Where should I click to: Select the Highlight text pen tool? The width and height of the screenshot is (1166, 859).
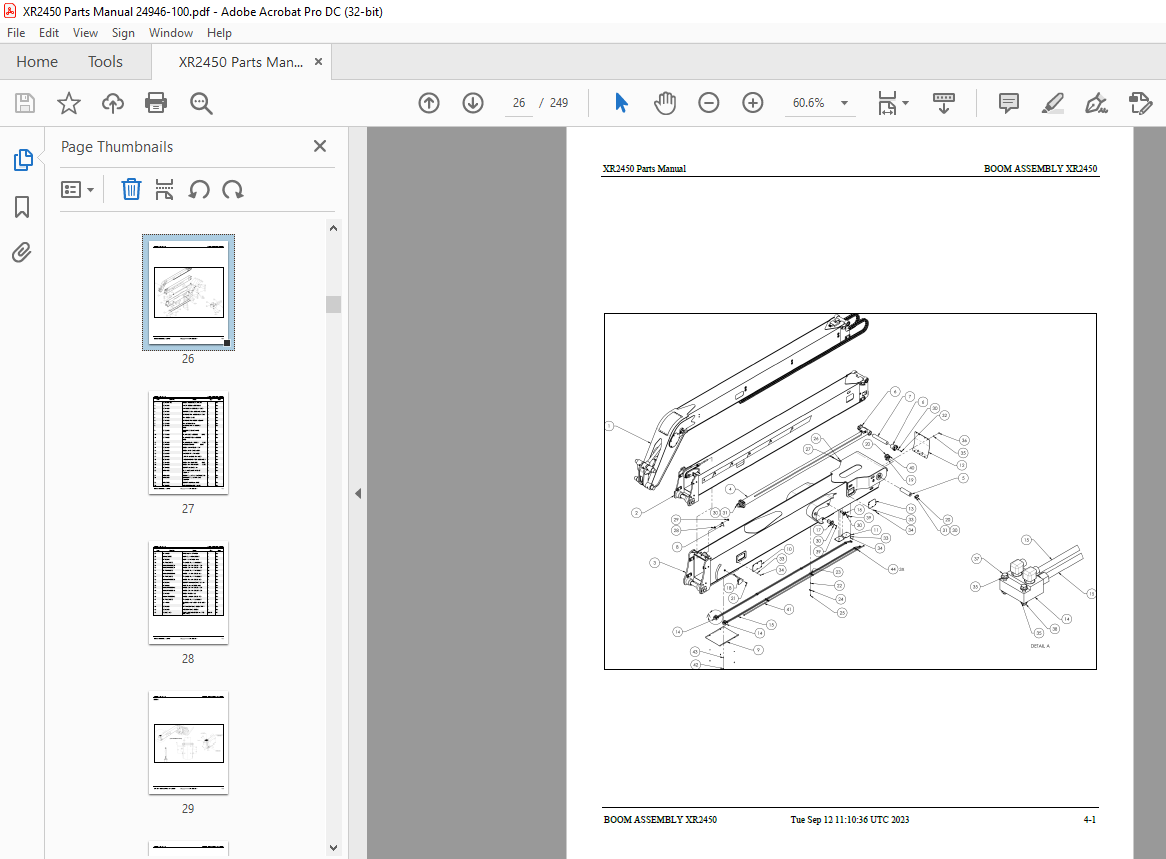[1052, 103]
